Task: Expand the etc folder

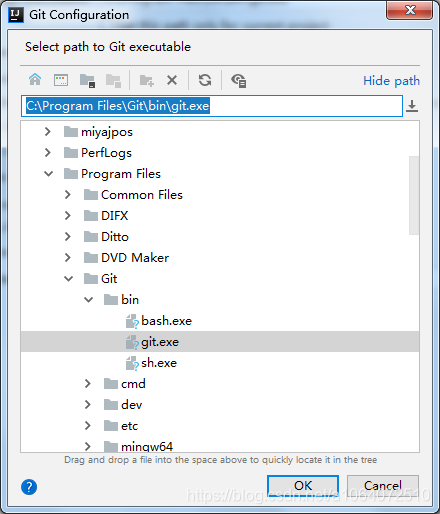Action: tap(88, 426)
